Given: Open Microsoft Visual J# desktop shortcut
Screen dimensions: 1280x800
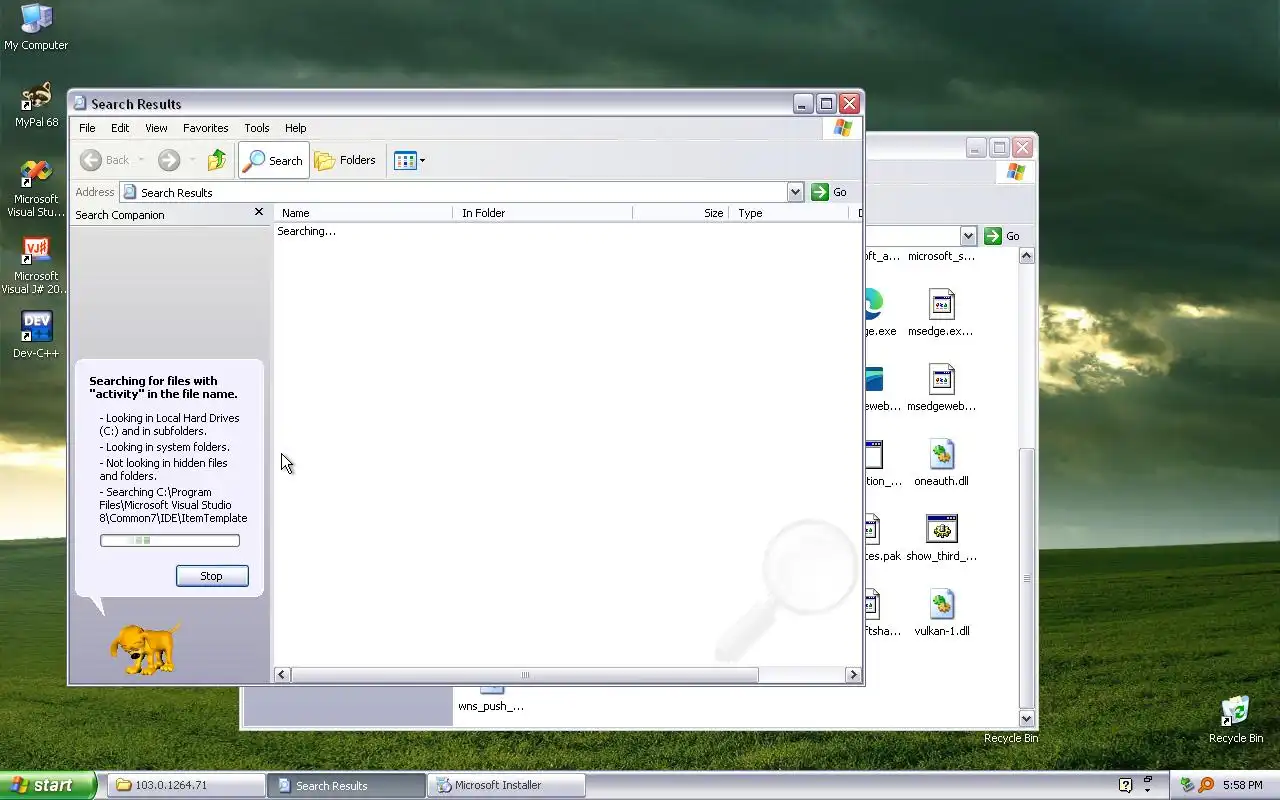Looking at the screenshot, I should click(x=36, y=265).
